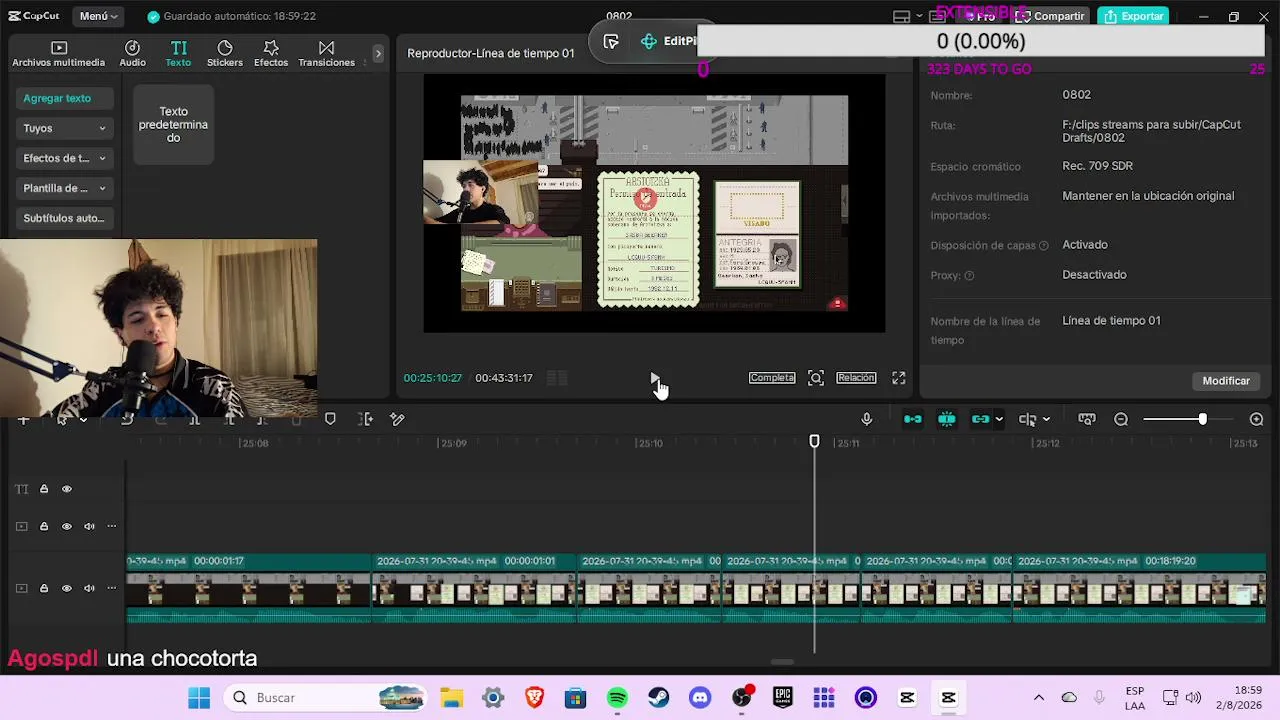Screen dimensions: 1280x720
Task: Zoom out the timeline with the minus icon
Action: (1121, 419)
